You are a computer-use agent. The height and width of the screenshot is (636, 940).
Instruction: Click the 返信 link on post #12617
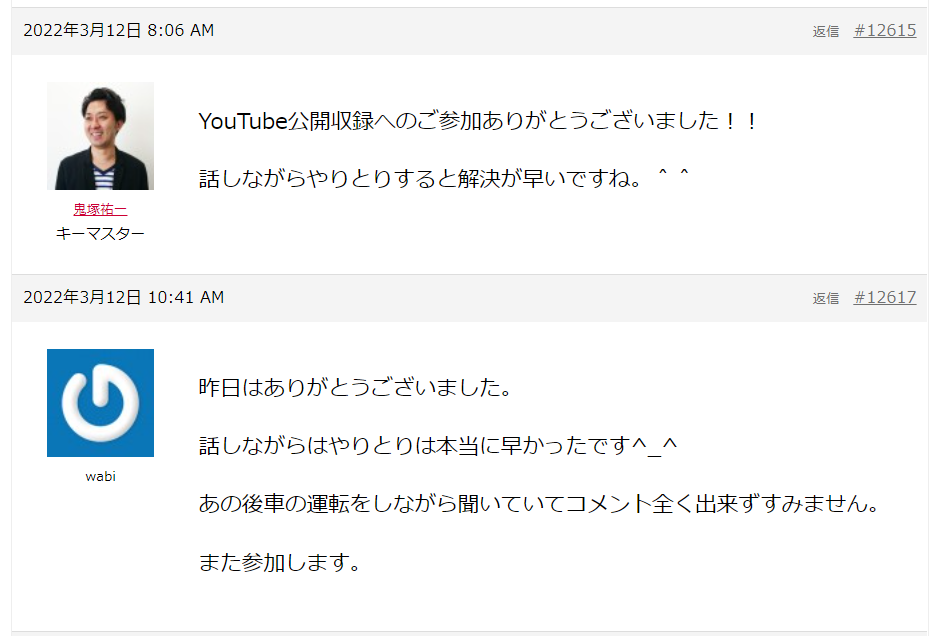(x=825, y=298)
